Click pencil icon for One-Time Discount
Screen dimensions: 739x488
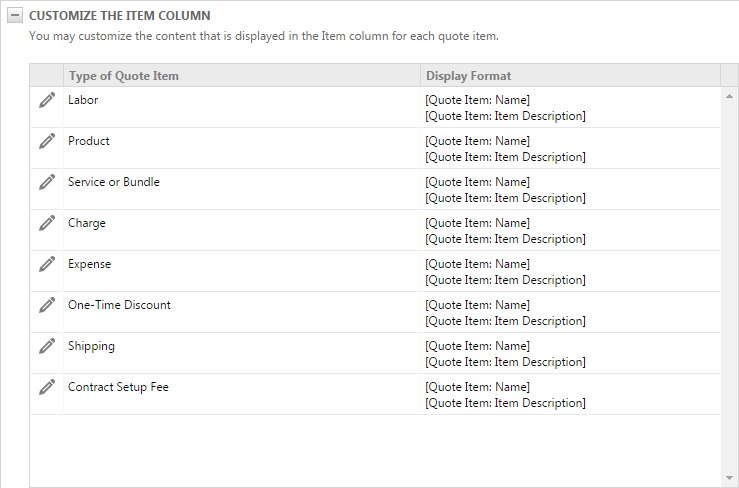click(47, 305)
